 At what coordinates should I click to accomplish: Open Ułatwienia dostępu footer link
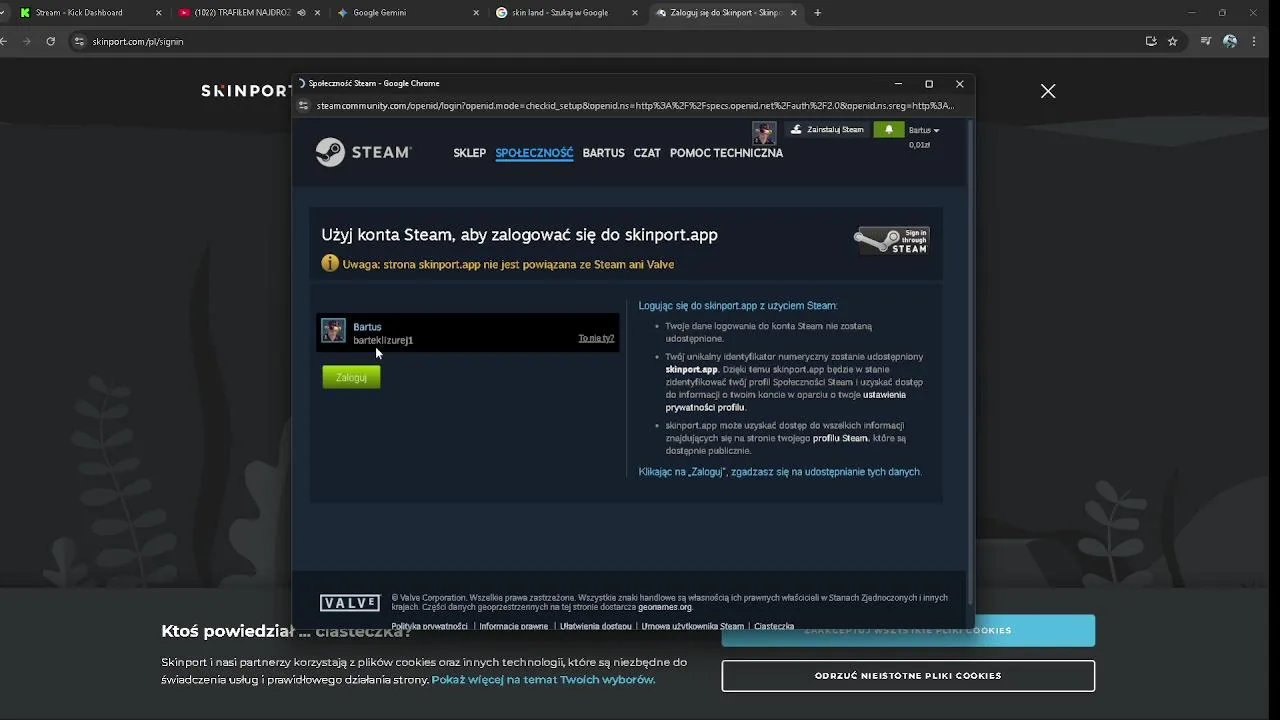tap(595, 626)
